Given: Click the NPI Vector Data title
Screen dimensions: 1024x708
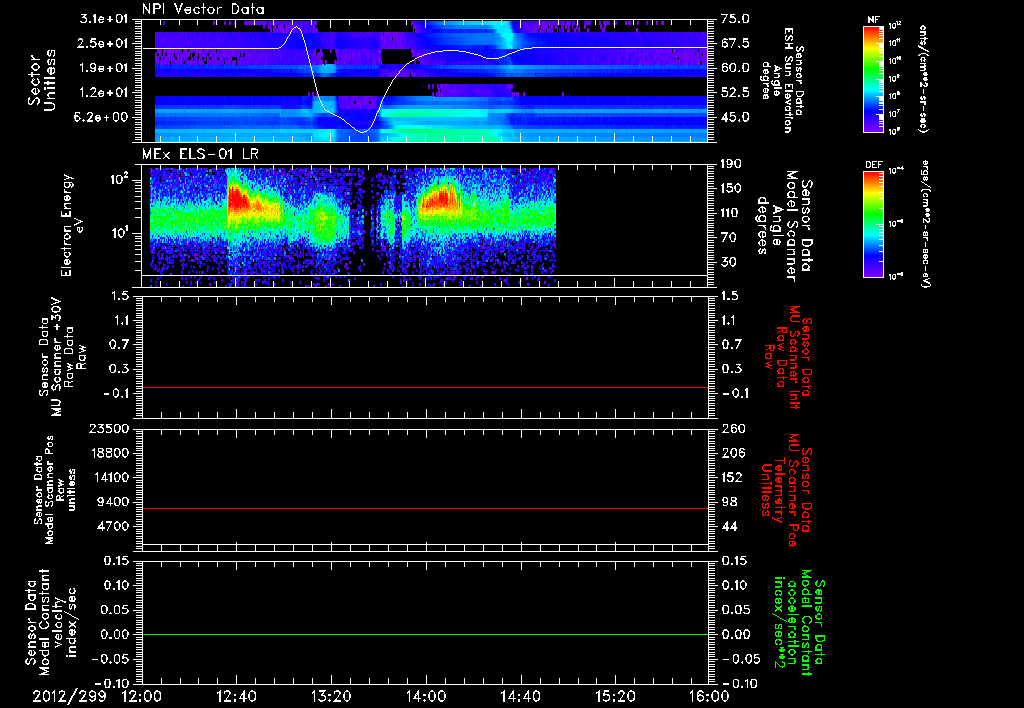Looking at the screenshot, I should pyautogui.click(x=203, y=9).
